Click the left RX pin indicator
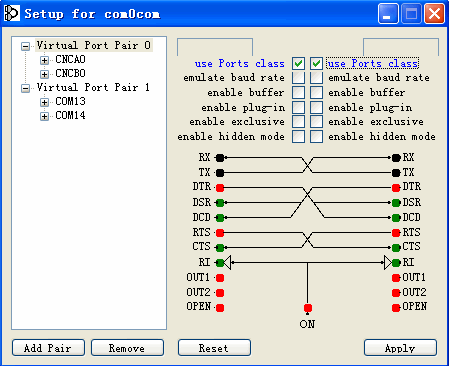449x366 pixels. pos(220,158)
